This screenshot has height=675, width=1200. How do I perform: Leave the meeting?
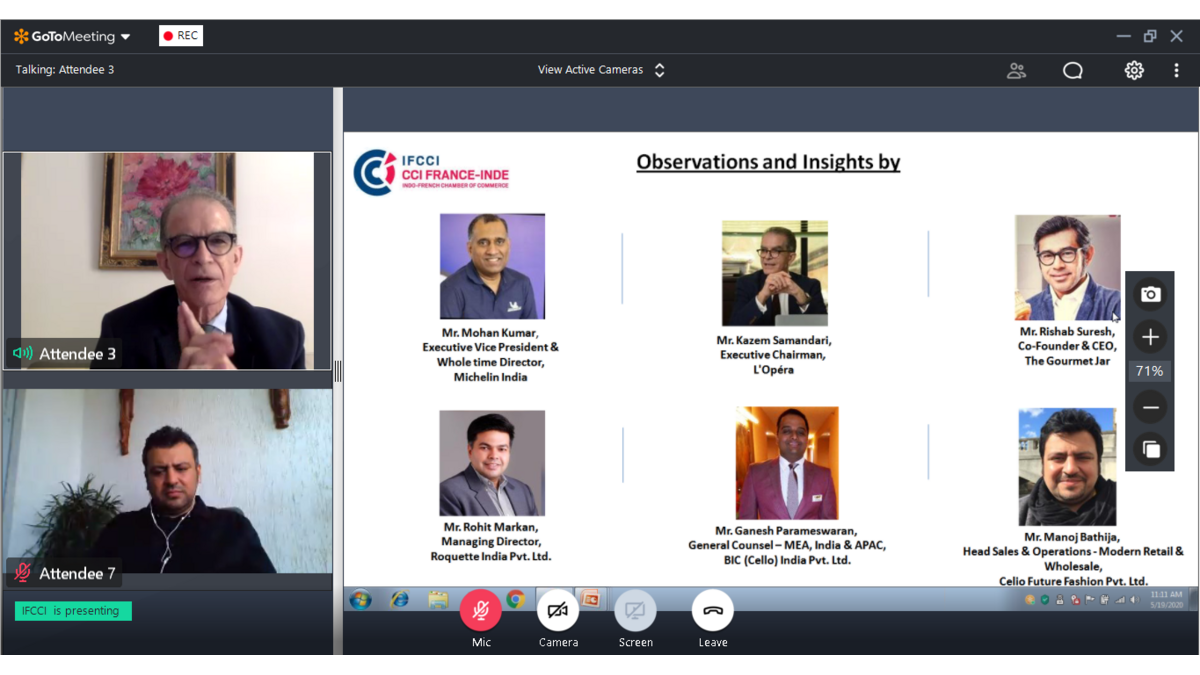tap(712, 611)
